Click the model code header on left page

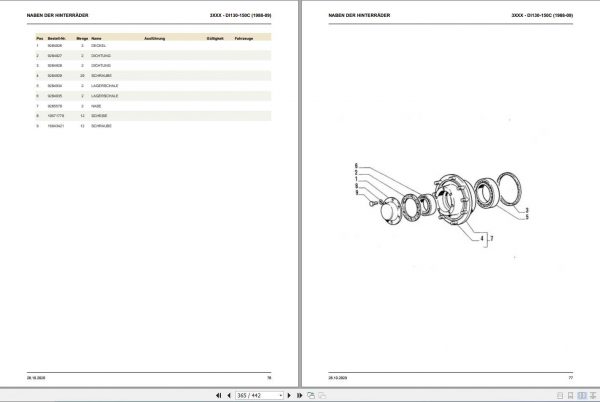[x=240, y=15]
